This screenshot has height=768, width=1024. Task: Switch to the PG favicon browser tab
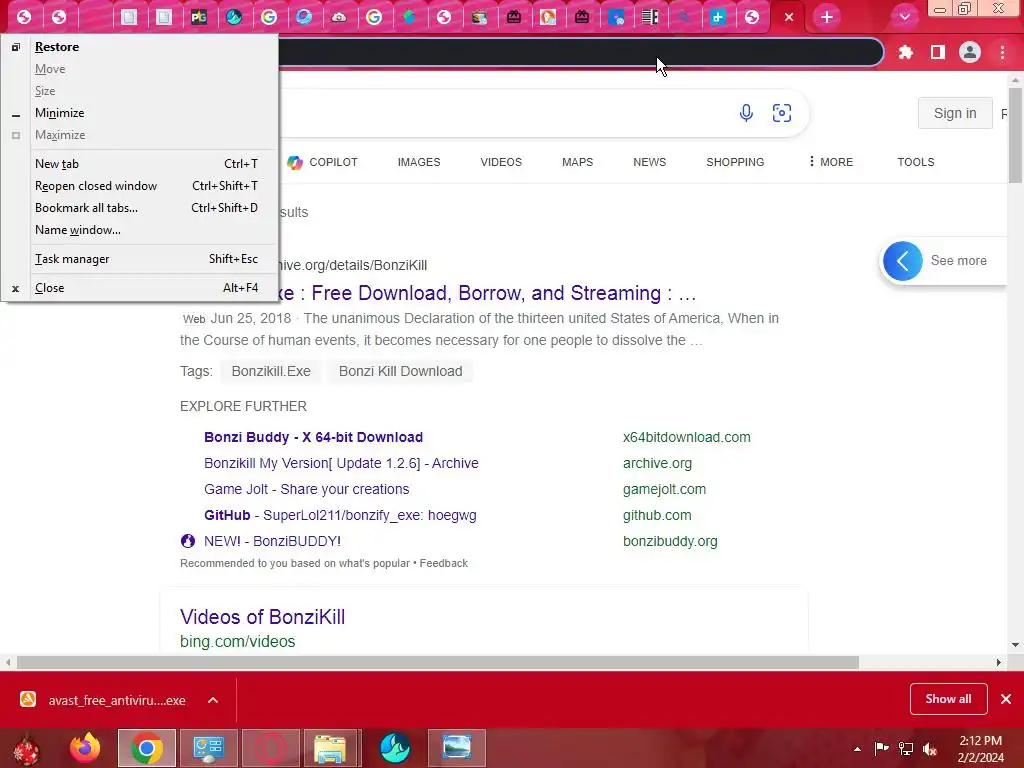click(x=199, y=17)
